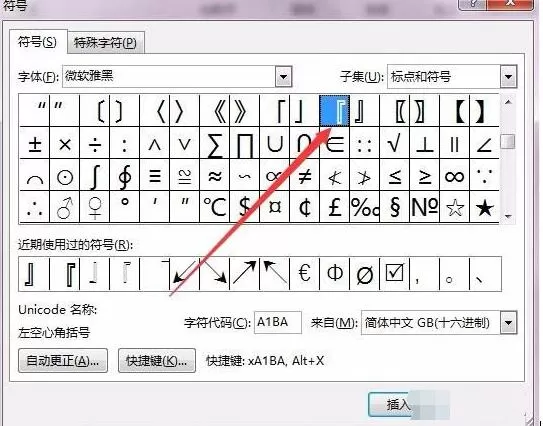543x426 pixels.
Task: Select the north-west arrow ↖ recent symbol
Action: tap(275, 274)
